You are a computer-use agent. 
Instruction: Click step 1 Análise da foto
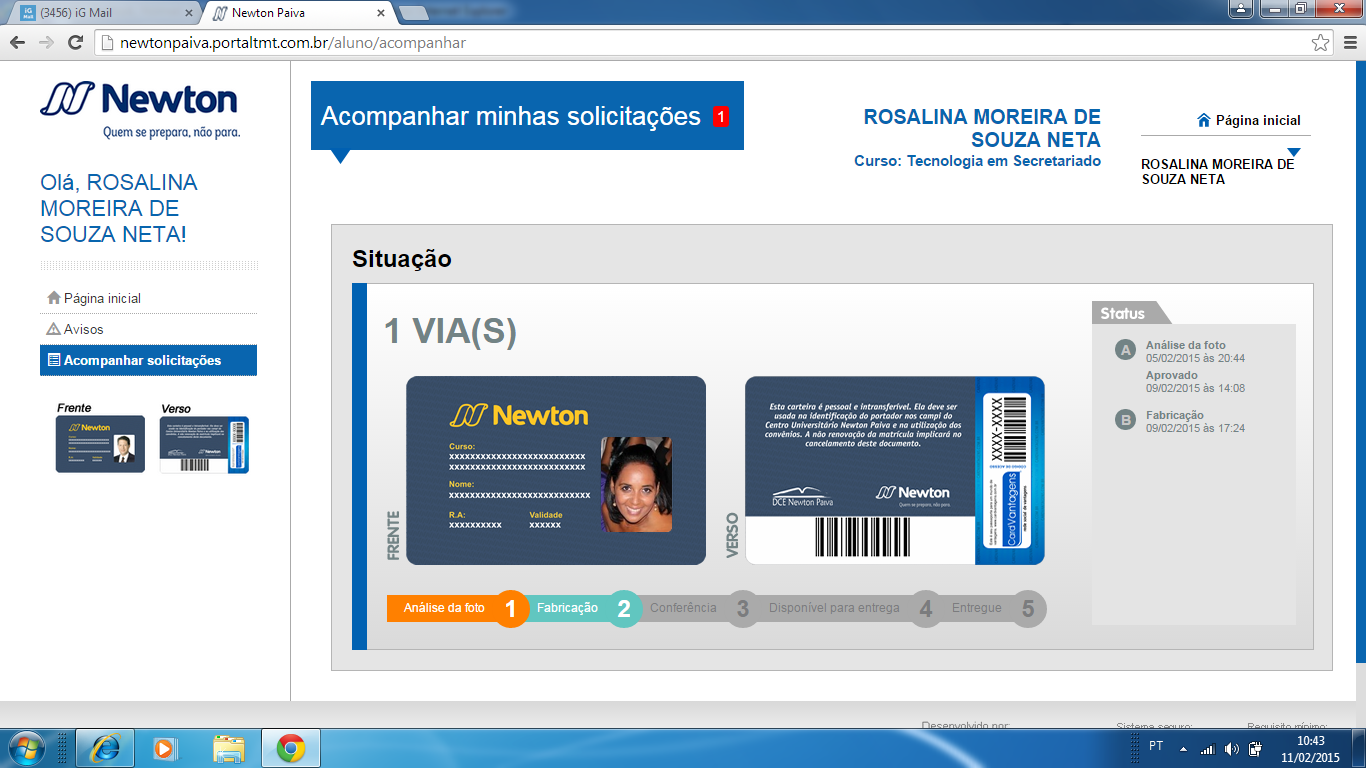(457, 608)
